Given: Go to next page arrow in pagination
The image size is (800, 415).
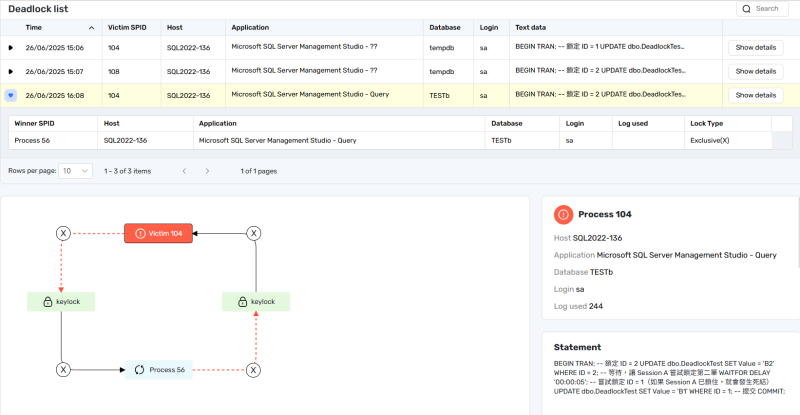Looking at the screenshot, I should (207, 171).
